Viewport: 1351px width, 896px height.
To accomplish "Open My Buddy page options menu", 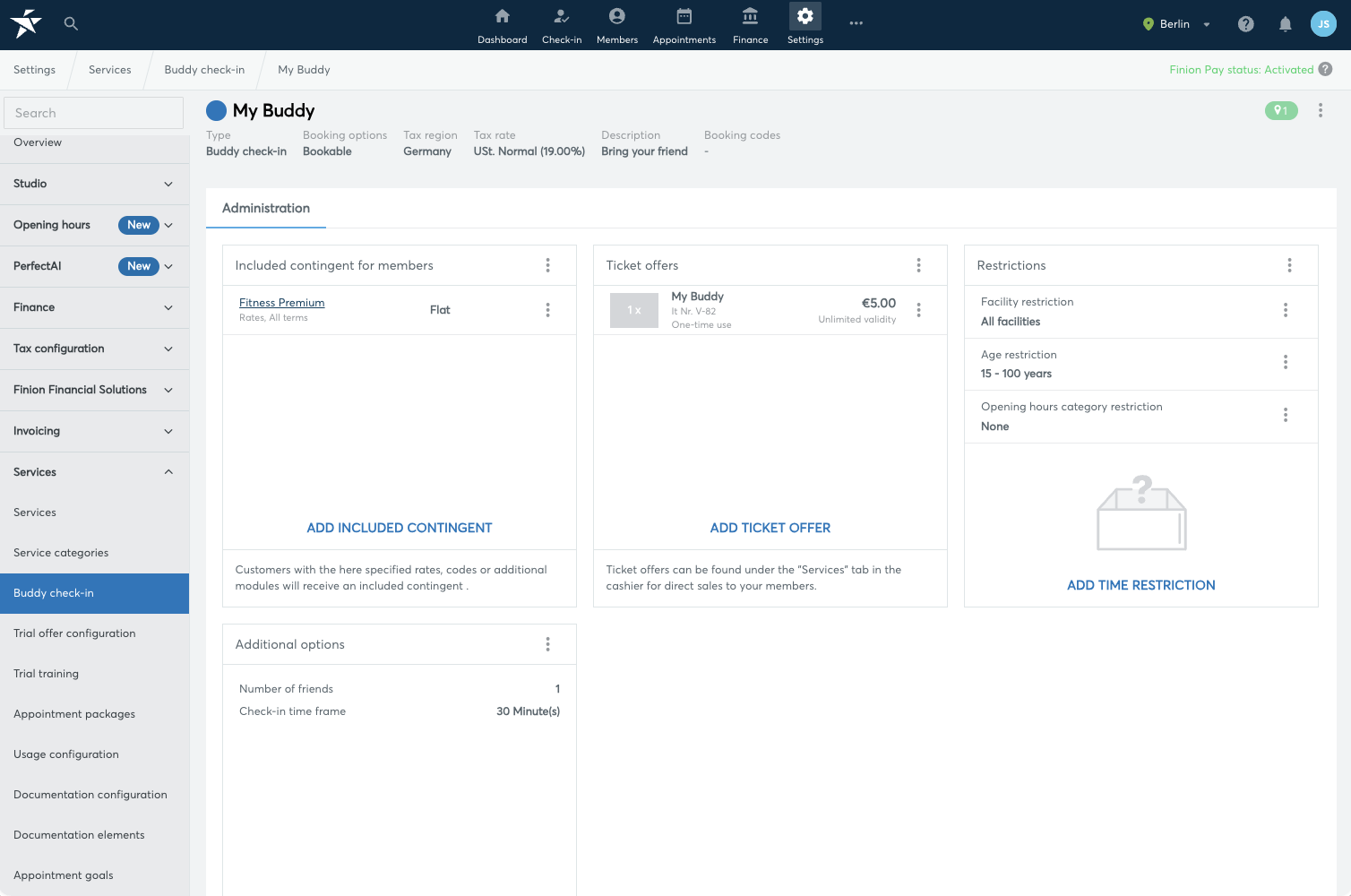I will [x=1320, y=110].
